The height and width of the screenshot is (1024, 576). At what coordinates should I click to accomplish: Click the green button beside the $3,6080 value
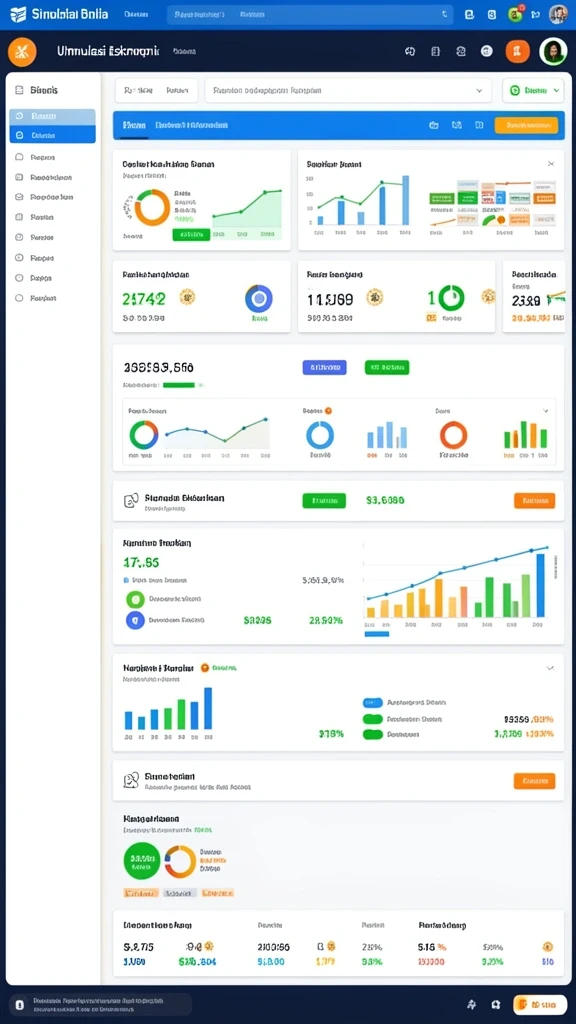(x=324, y=501)
